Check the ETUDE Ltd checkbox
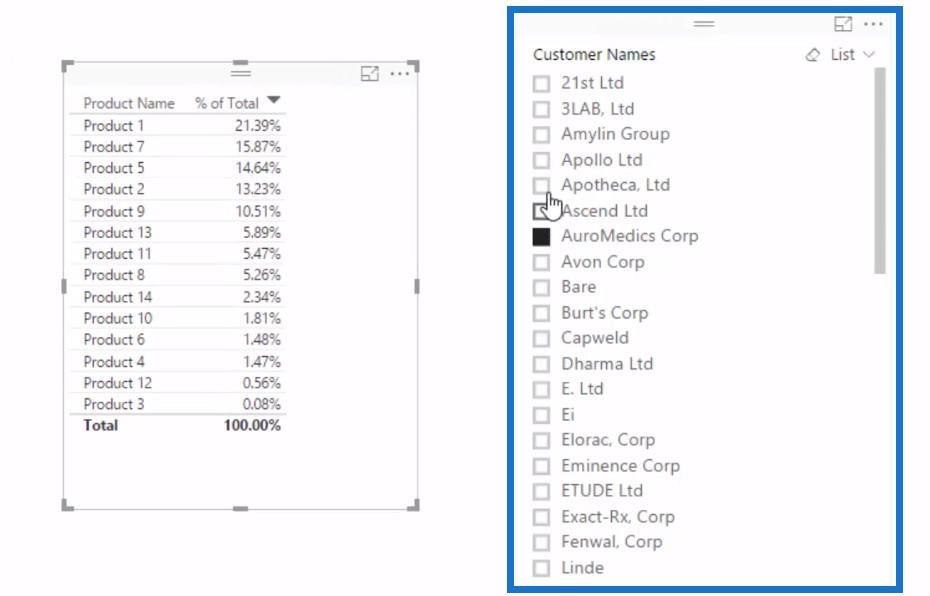 point(541,492)
